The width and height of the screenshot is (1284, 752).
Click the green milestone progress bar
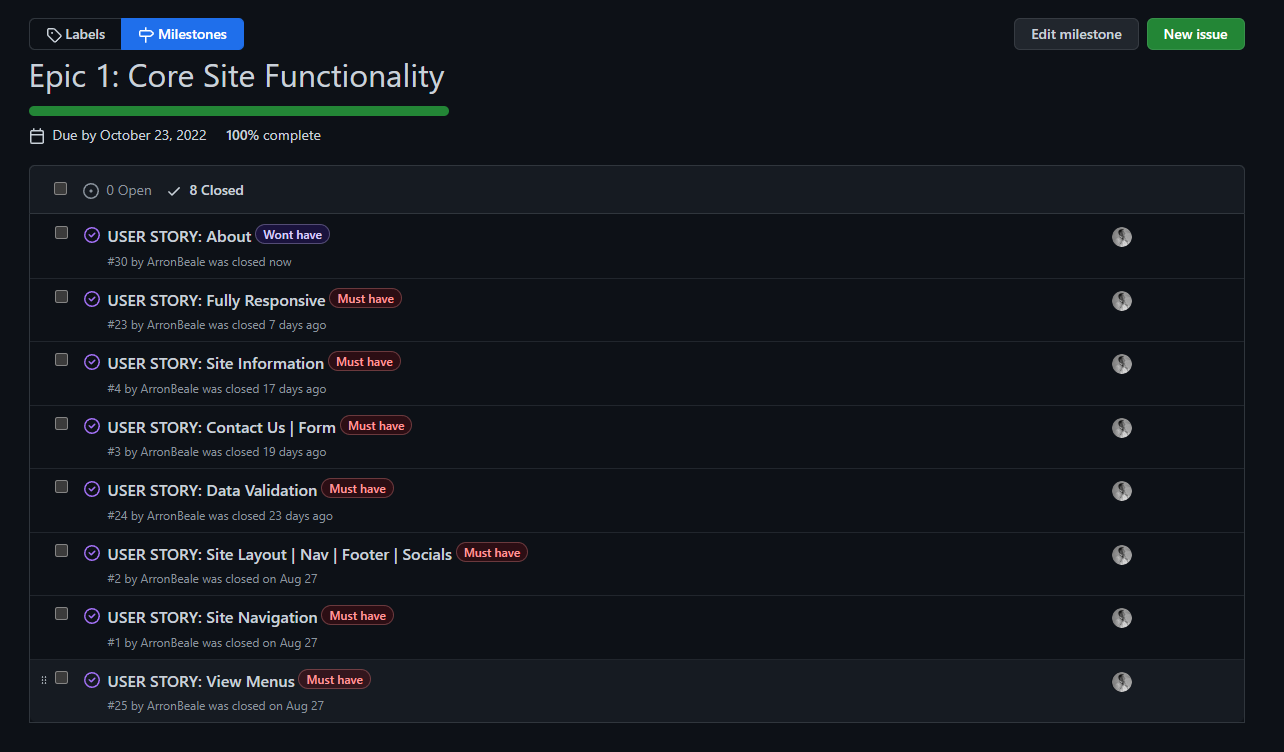[x=239, y=111]
